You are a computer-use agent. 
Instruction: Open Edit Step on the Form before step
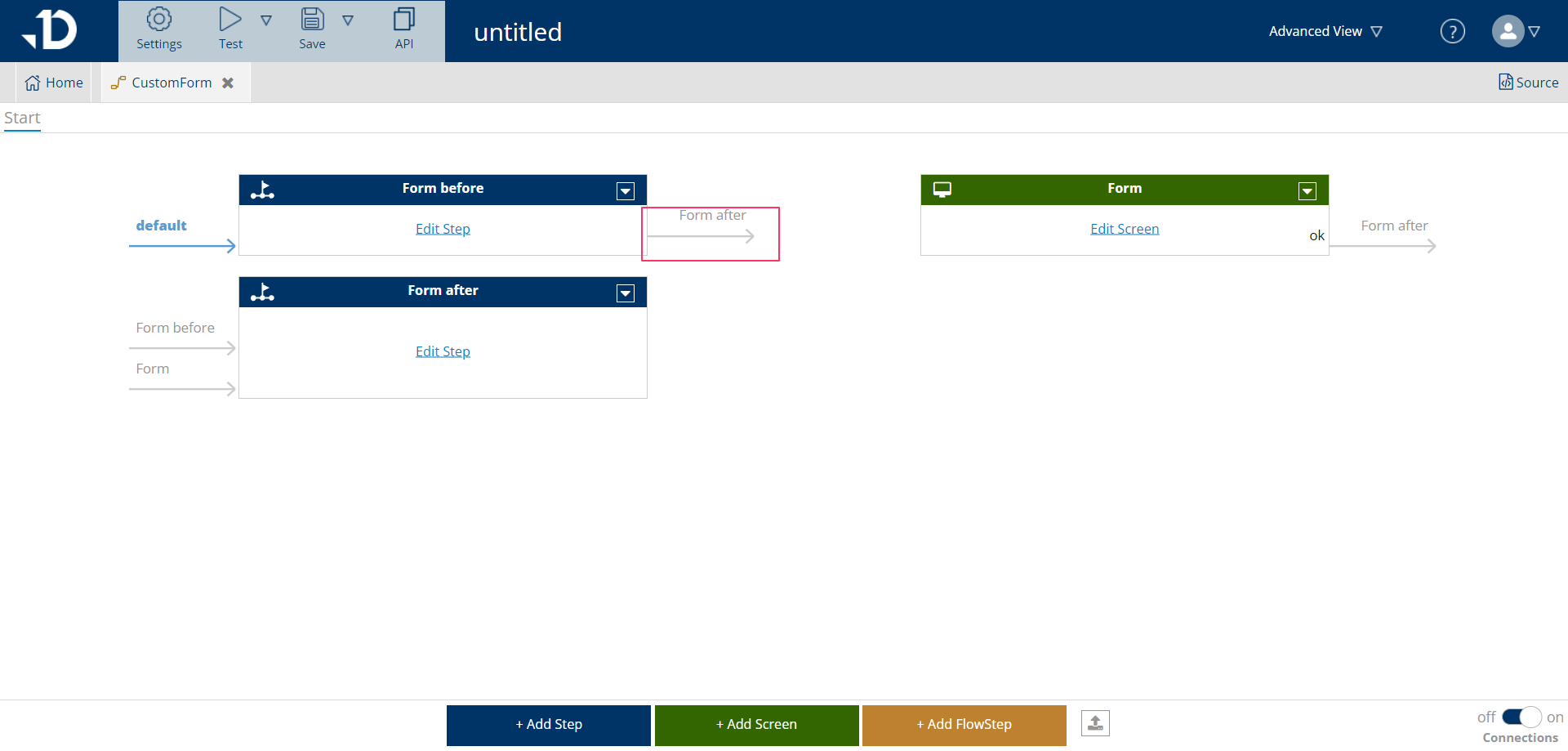click(443, 228)
